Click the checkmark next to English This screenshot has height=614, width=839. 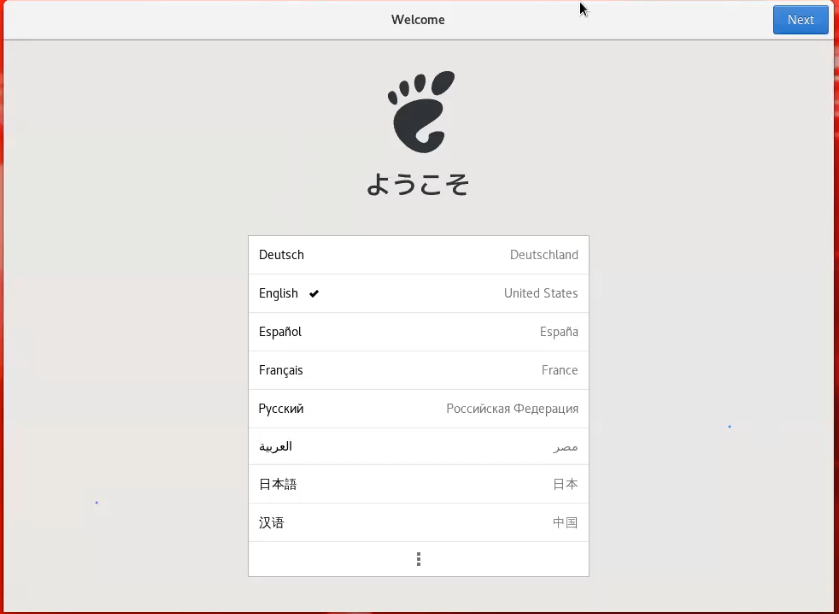tap(314, 293)
